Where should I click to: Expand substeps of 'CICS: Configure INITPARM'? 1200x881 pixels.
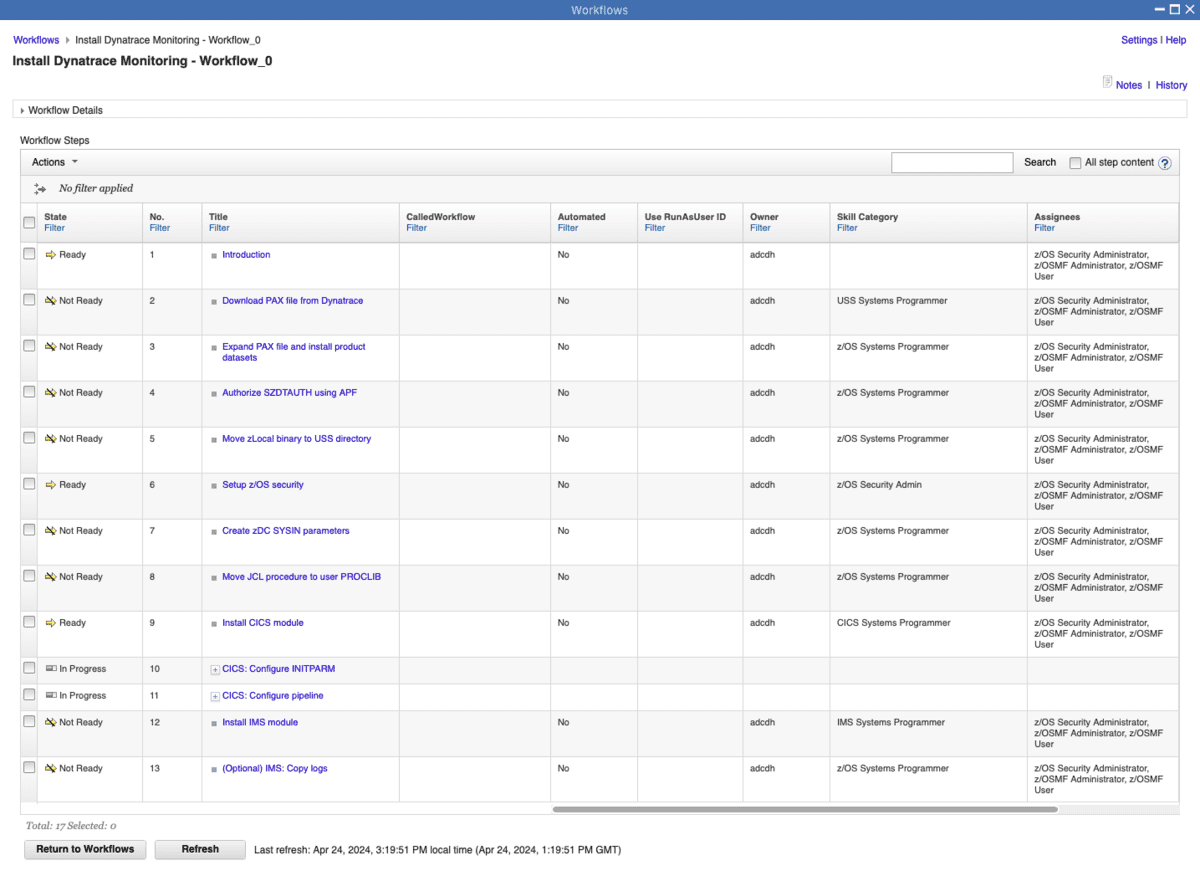(214, 669)
